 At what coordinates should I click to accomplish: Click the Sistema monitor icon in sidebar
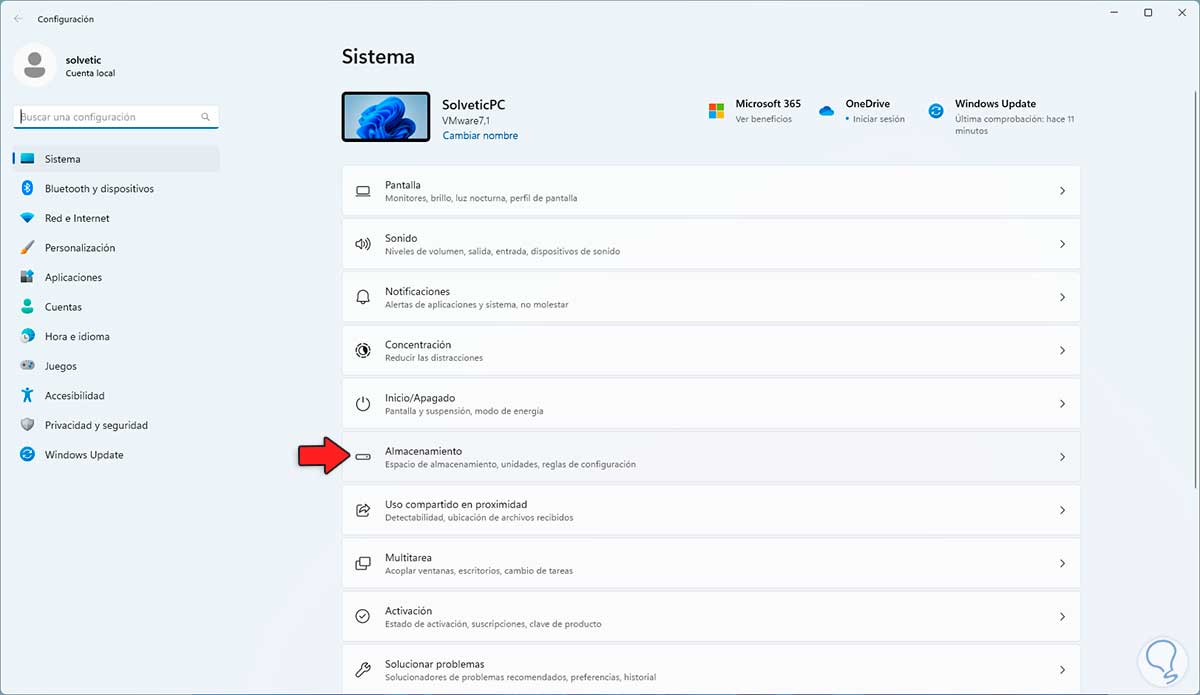tap(27, 159)
